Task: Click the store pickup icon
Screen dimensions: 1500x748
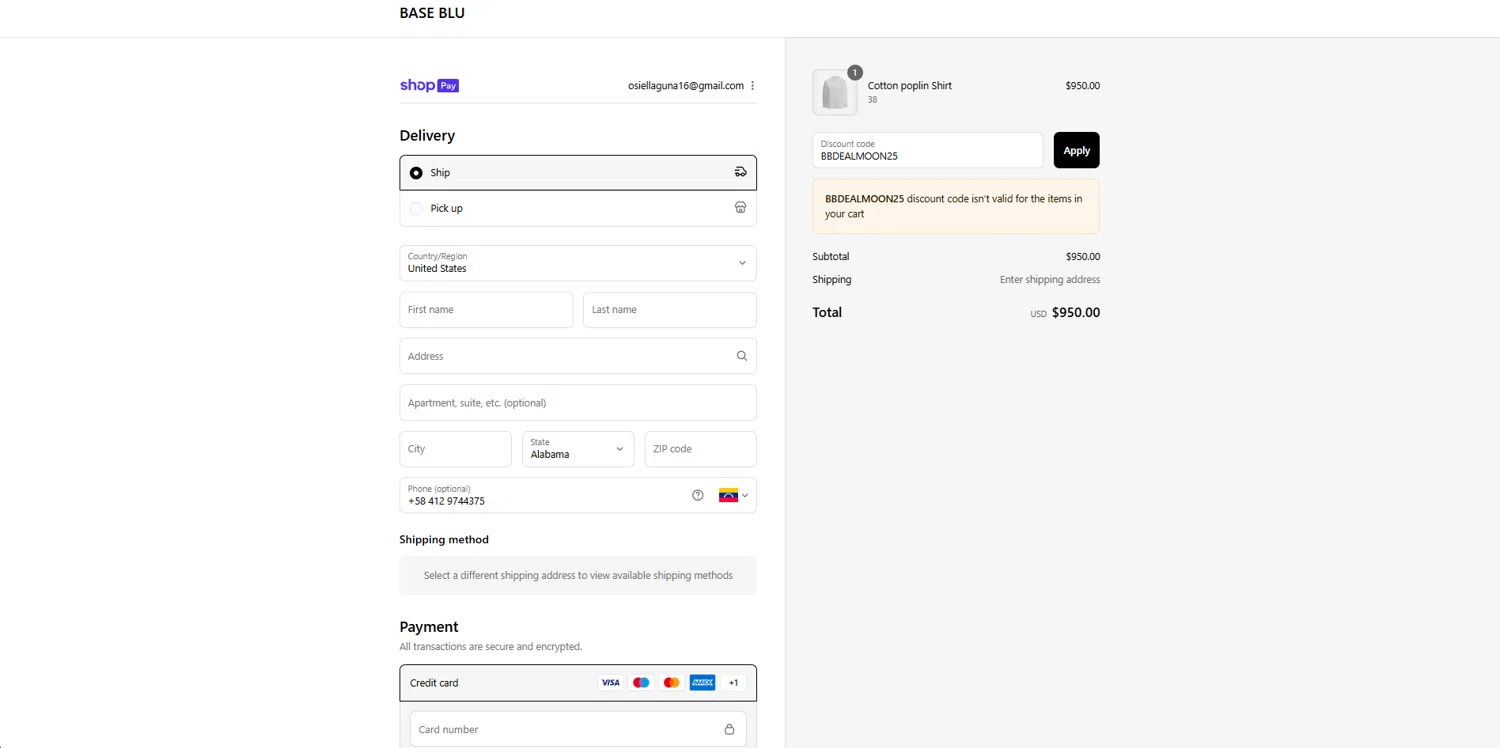Action: (x=740, y=207)
